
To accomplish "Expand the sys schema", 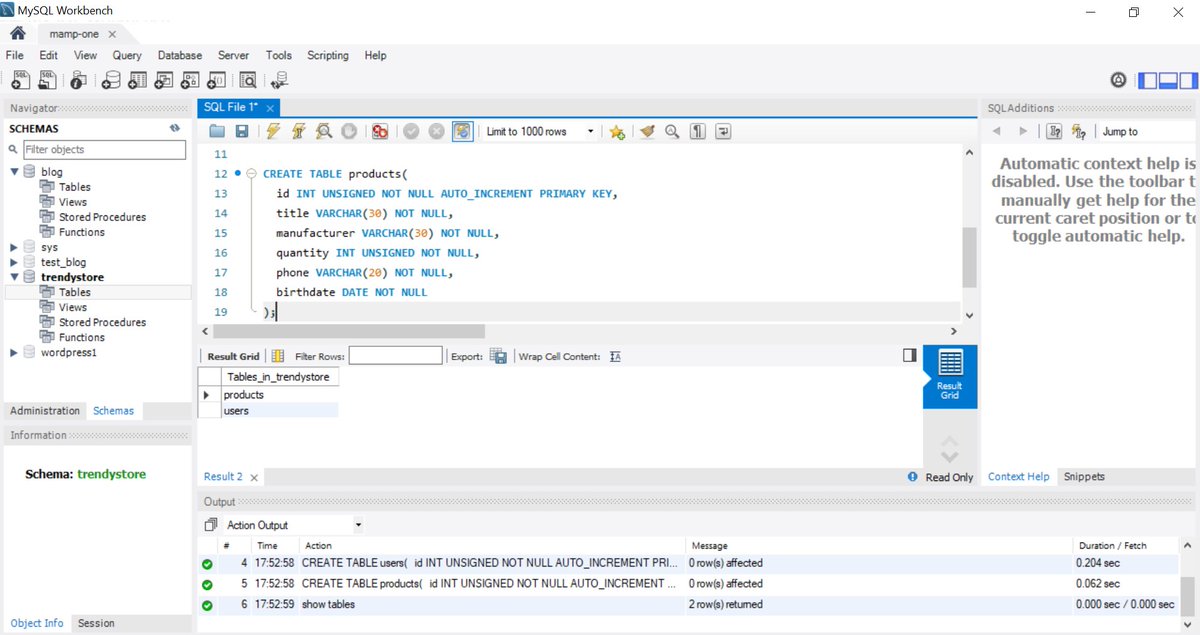I will coord(14,247).
